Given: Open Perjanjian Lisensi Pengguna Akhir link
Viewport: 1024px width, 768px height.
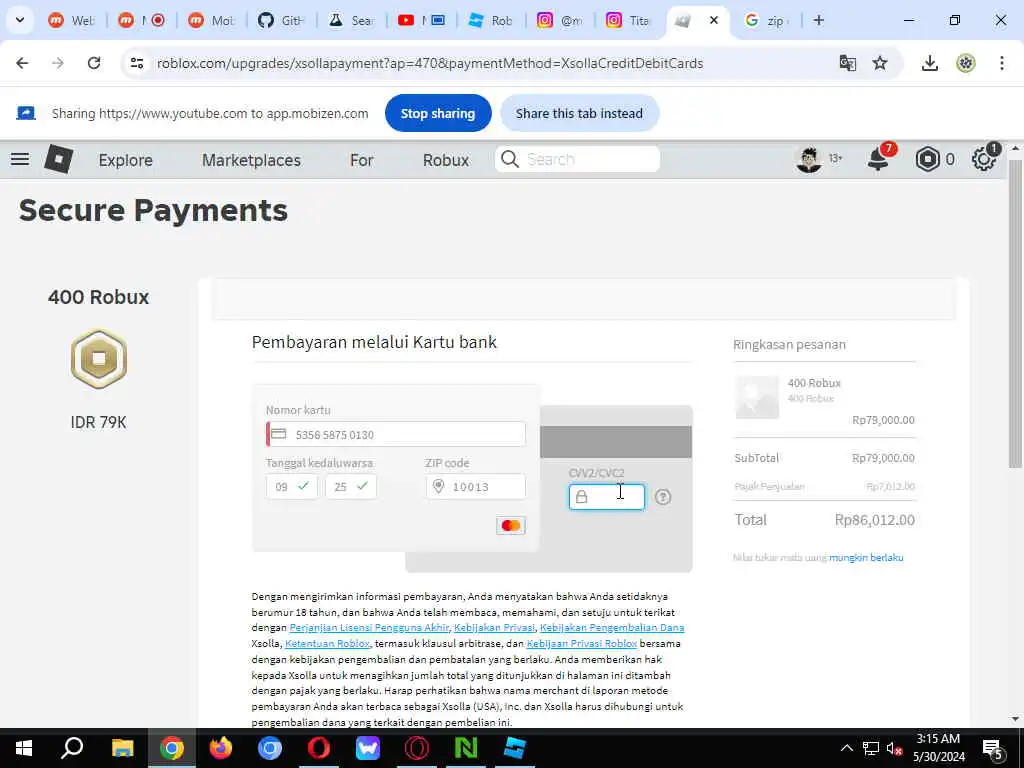Looking at the screenshot, I should tap(369, 628).
